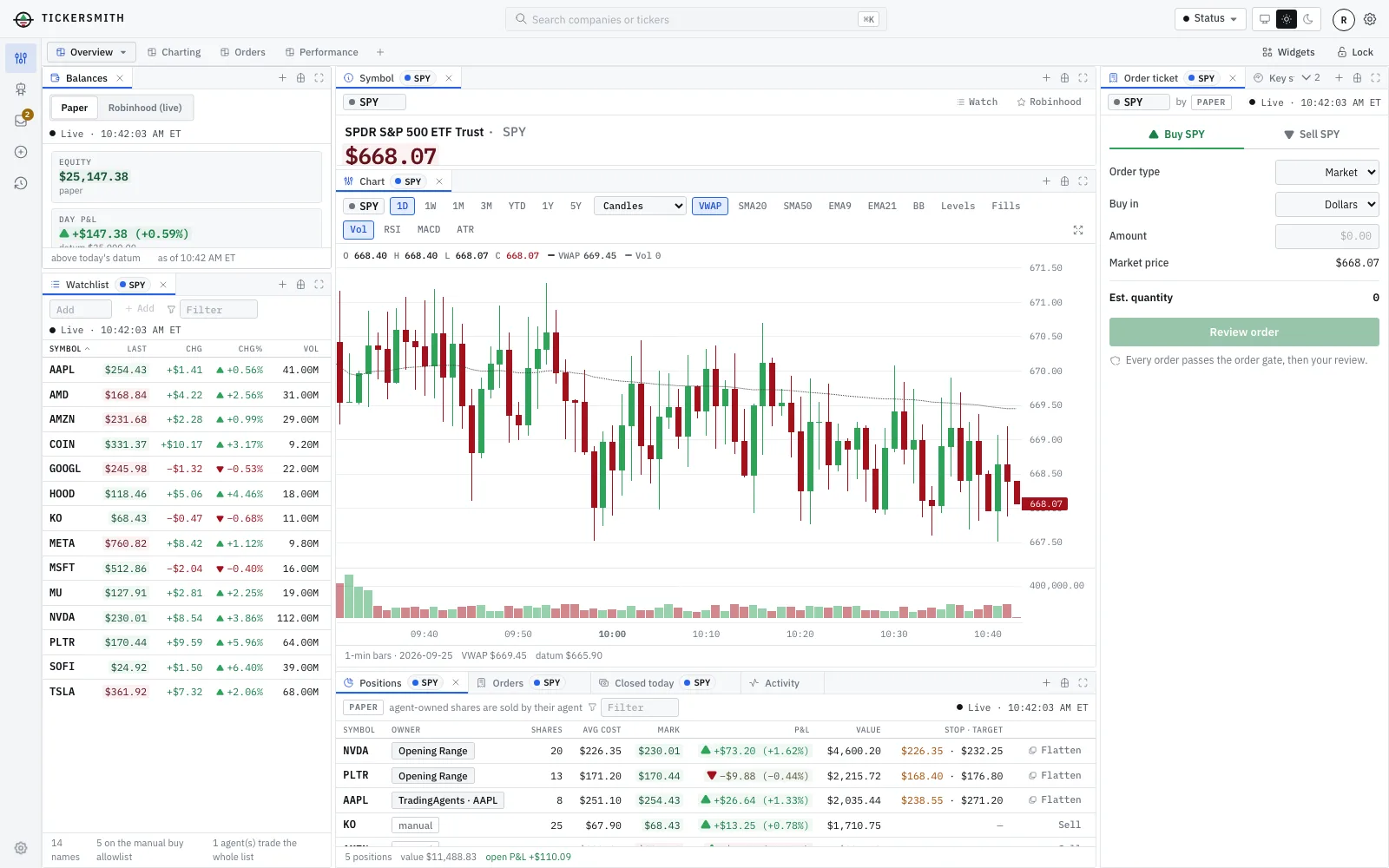Lock the layout
Screen dimensions: 1389x868
pos(1354,52)
